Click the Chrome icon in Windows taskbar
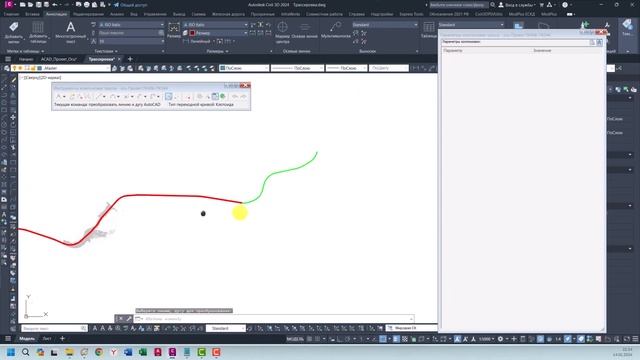 (x=99, y=352)
